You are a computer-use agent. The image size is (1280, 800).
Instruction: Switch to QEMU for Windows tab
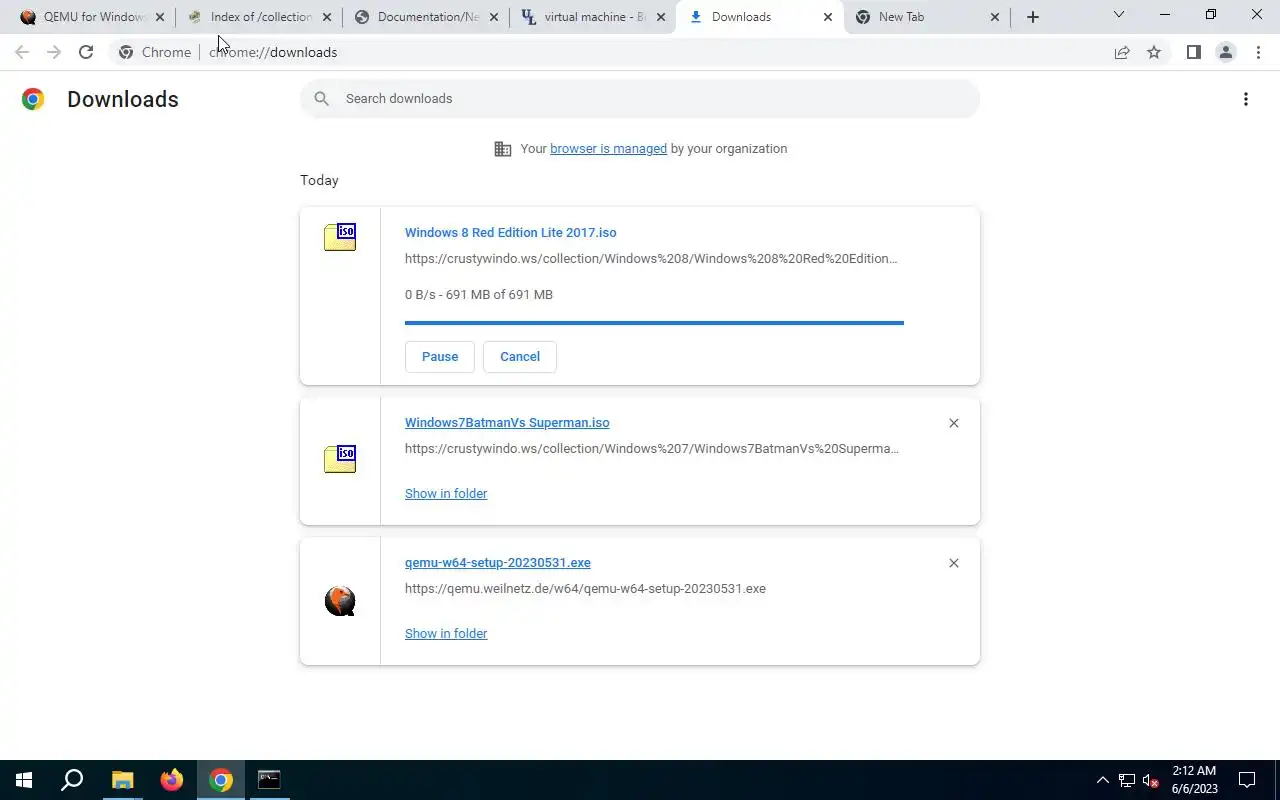(85, 17)
